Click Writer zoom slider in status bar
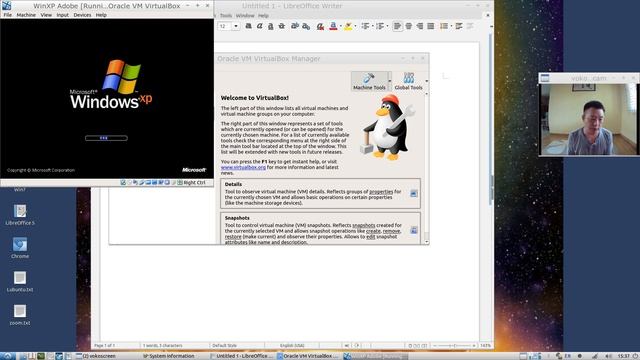 pyautogui.click(x=454, y=345)
